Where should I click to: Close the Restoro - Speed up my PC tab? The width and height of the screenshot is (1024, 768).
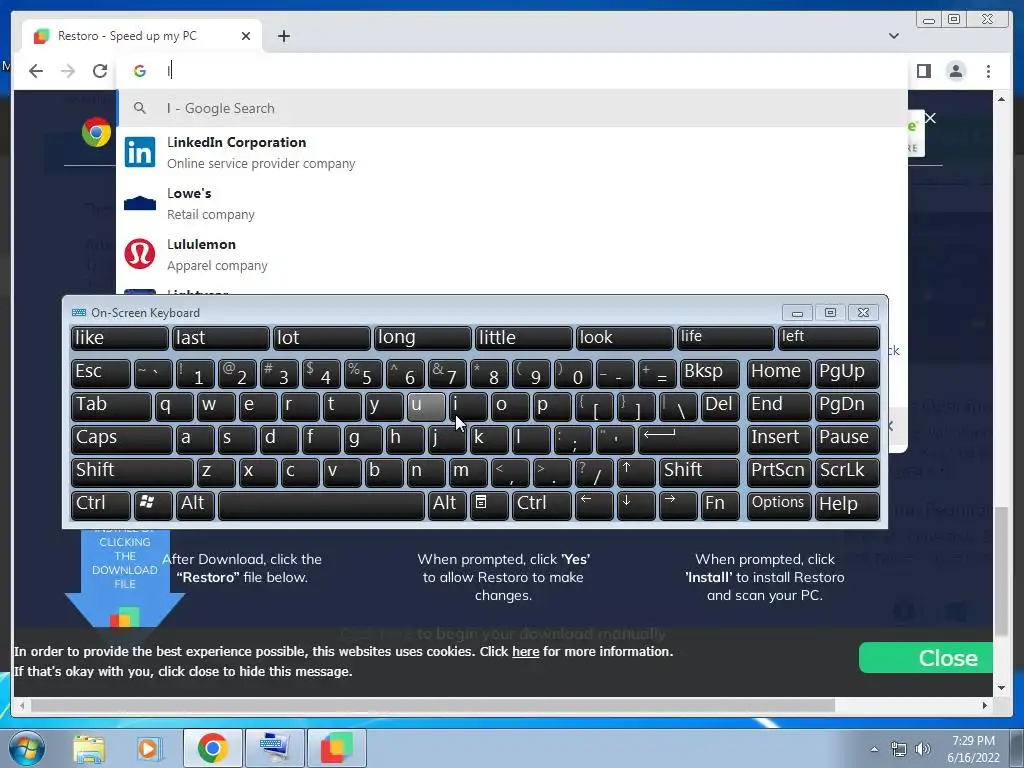coord(246,36)
